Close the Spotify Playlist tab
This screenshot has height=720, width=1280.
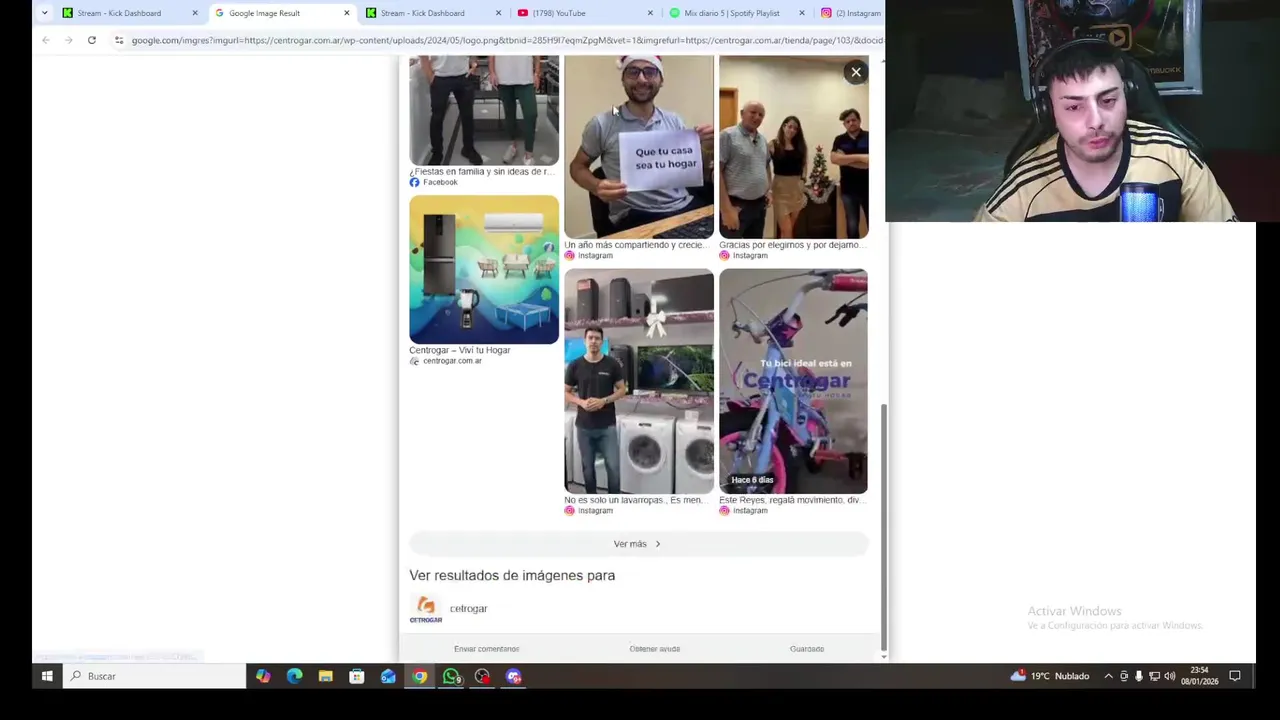tap(802, 13)
